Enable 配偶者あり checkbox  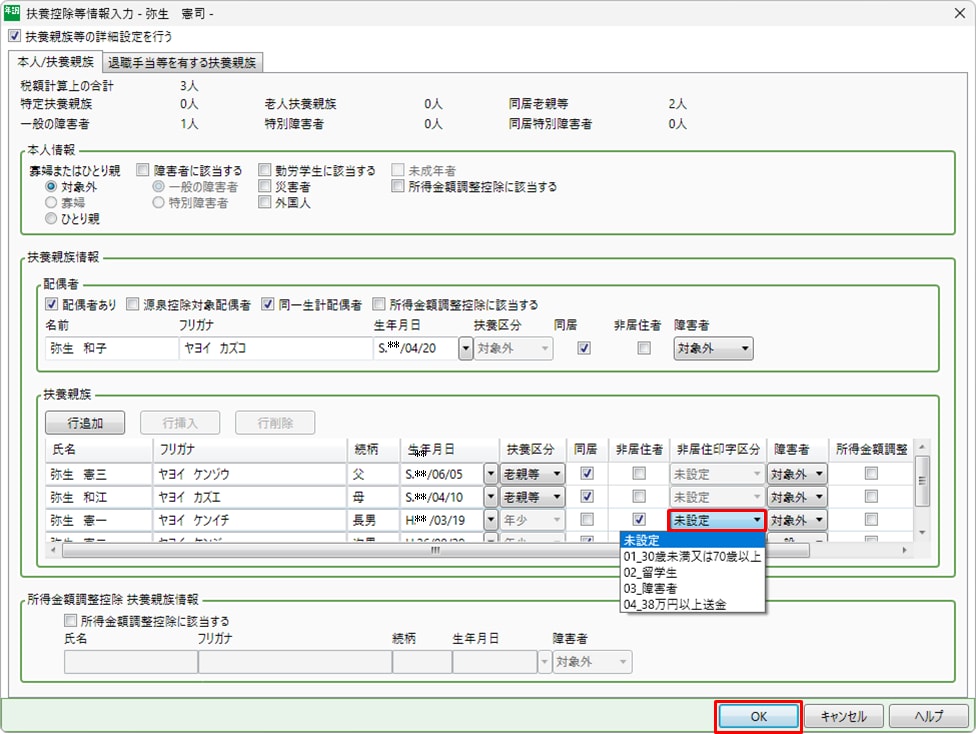[52, 304]
